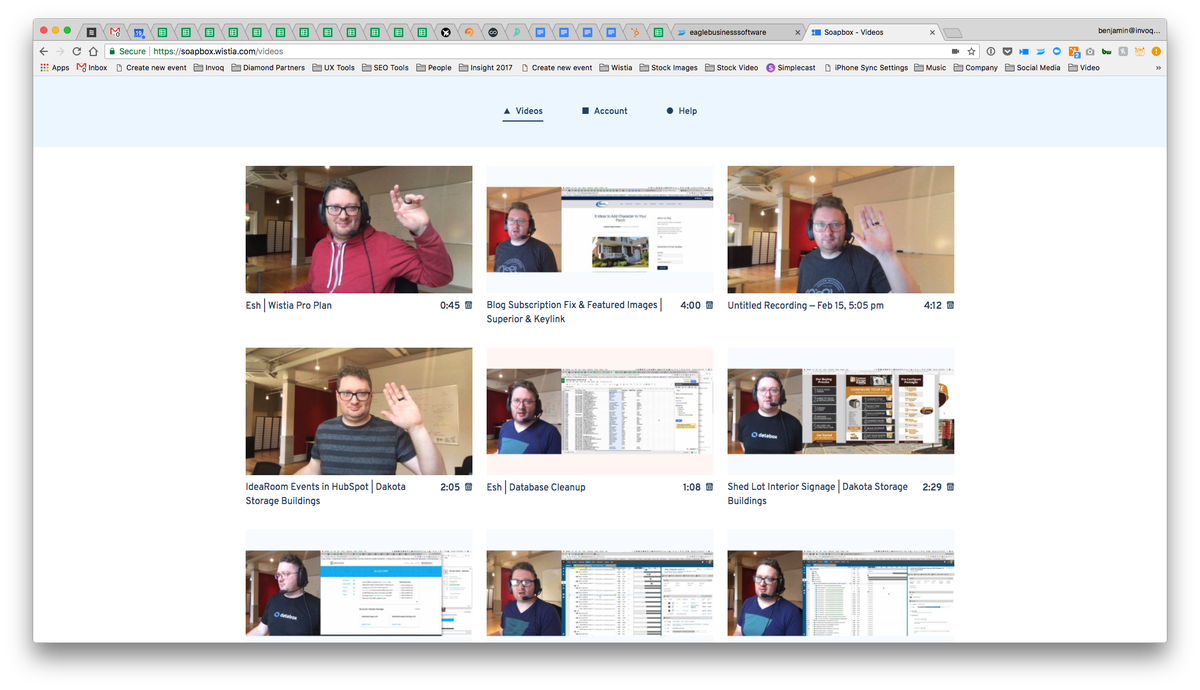This screenshot has height=690, width=1200.
Task: Click the Wistia flags extension icon
Action: pyautogui.click(x=1041, y=51)
